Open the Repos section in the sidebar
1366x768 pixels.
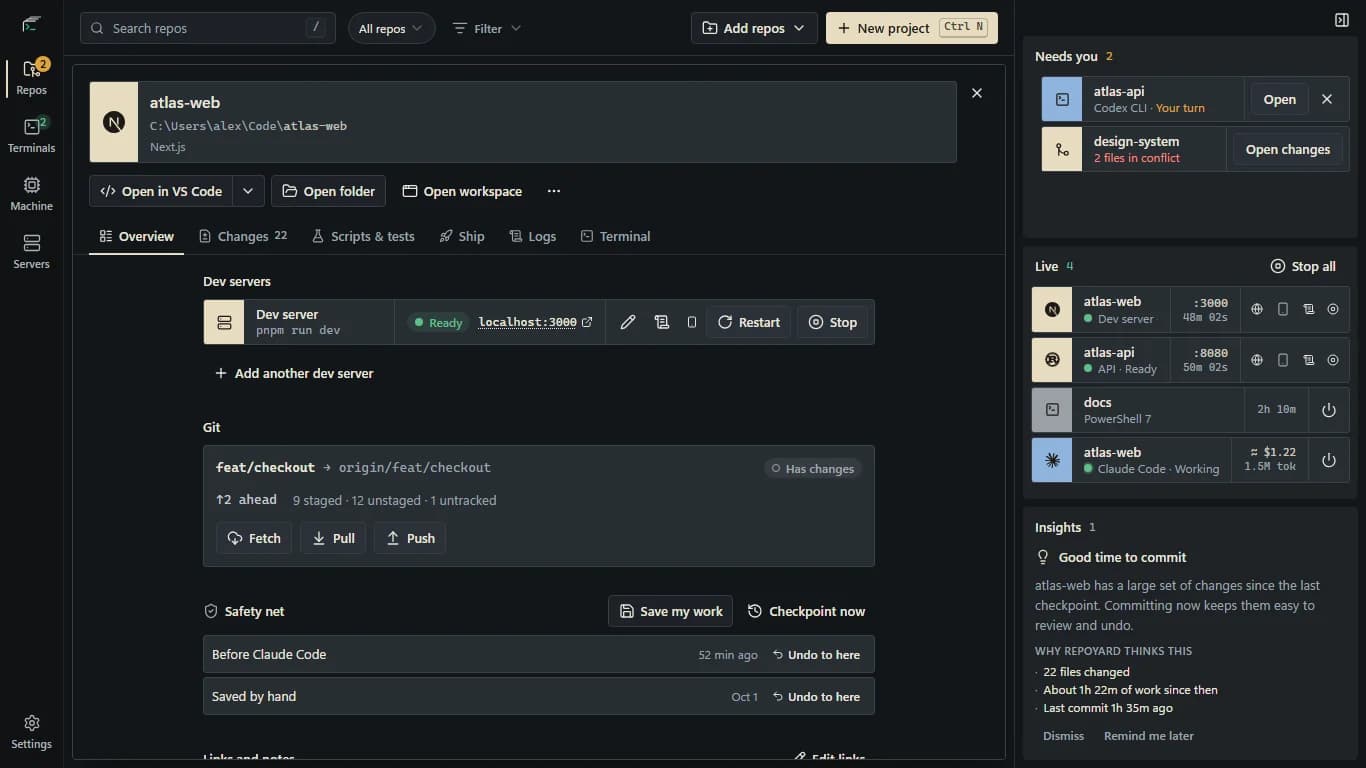pyautogui.click(x=31, y=78)
